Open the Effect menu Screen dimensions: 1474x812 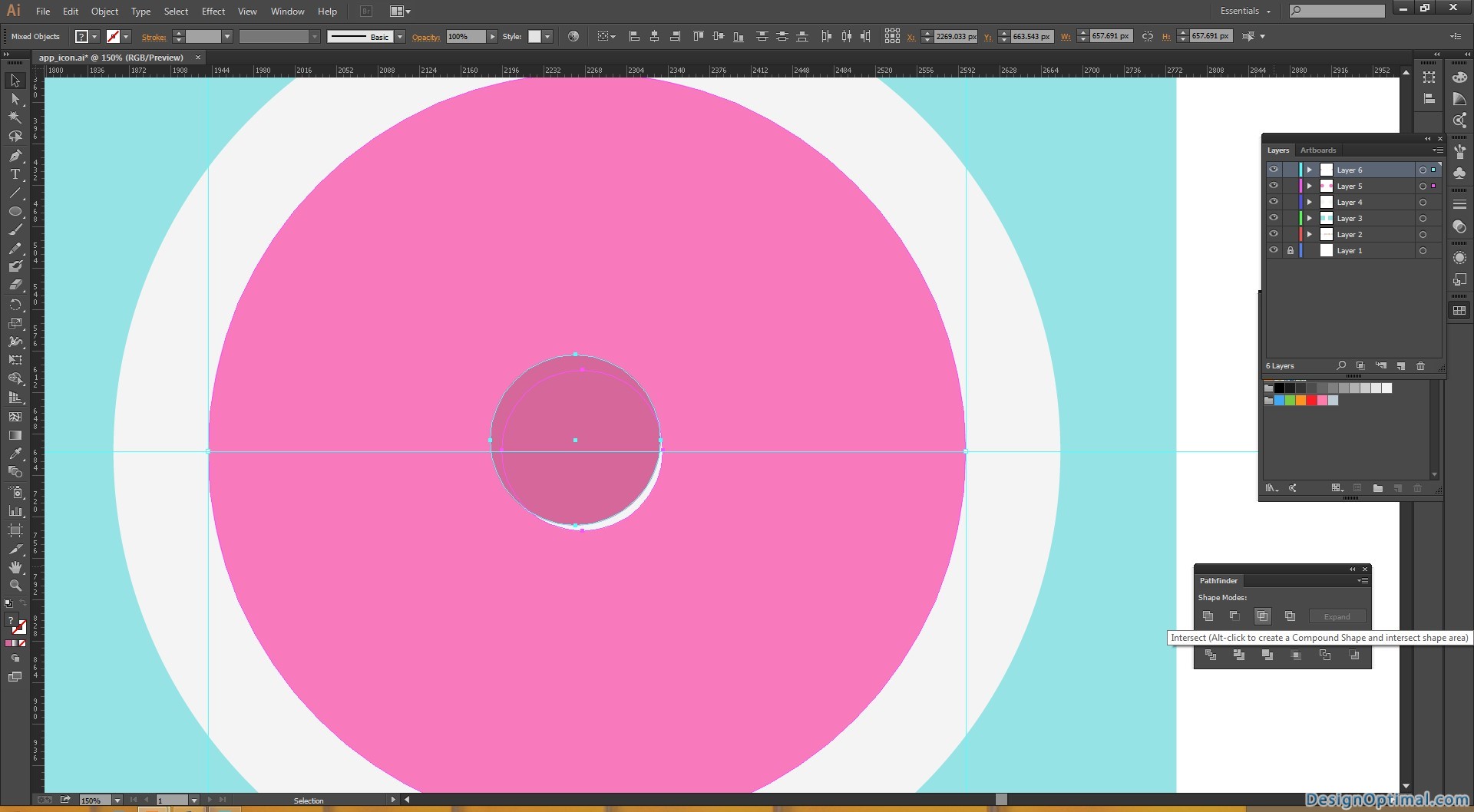pyautogui.click(x=213, y=11)
